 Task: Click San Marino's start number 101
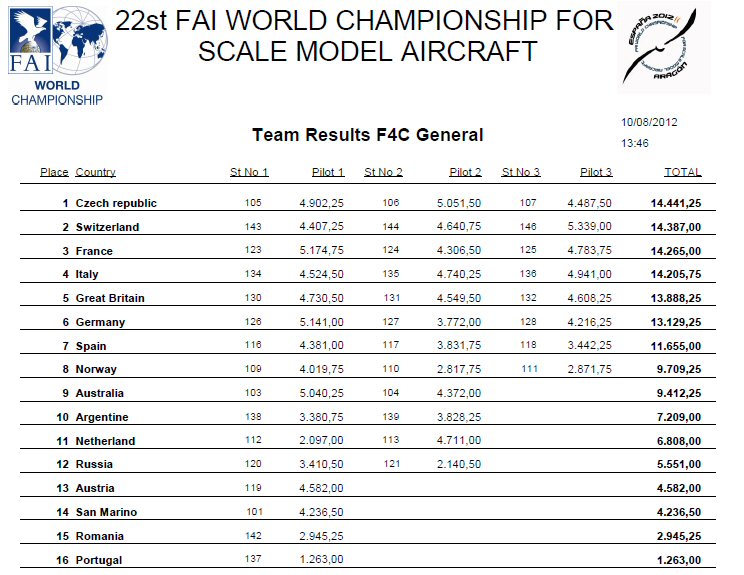[254, 512]
